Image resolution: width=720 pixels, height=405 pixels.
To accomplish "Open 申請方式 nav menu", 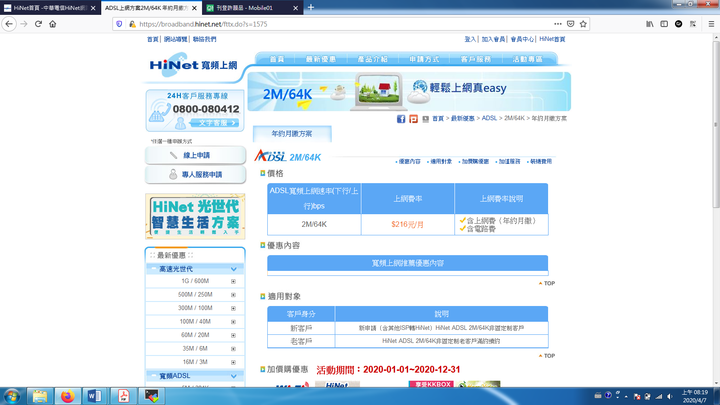I will [x=424, y=59].
